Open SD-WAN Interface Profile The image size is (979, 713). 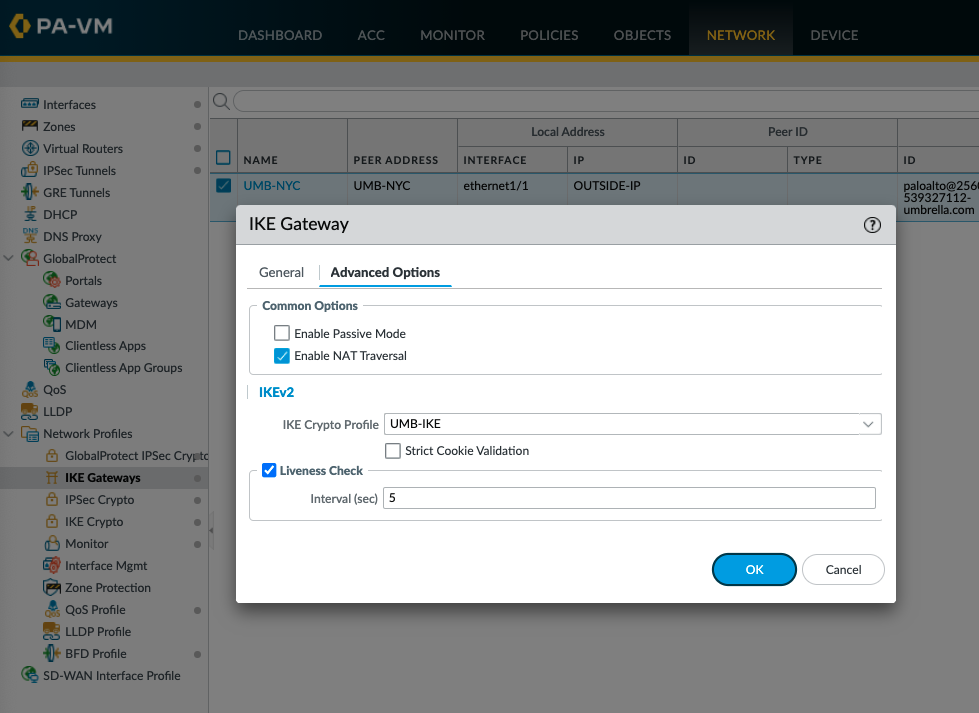pos(111,676)
